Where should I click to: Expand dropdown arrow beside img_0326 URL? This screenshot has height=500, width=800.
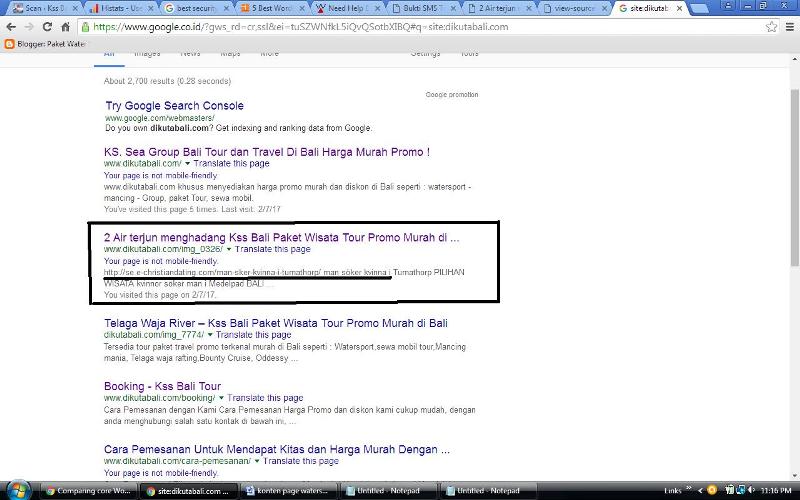tap(229, 249)
